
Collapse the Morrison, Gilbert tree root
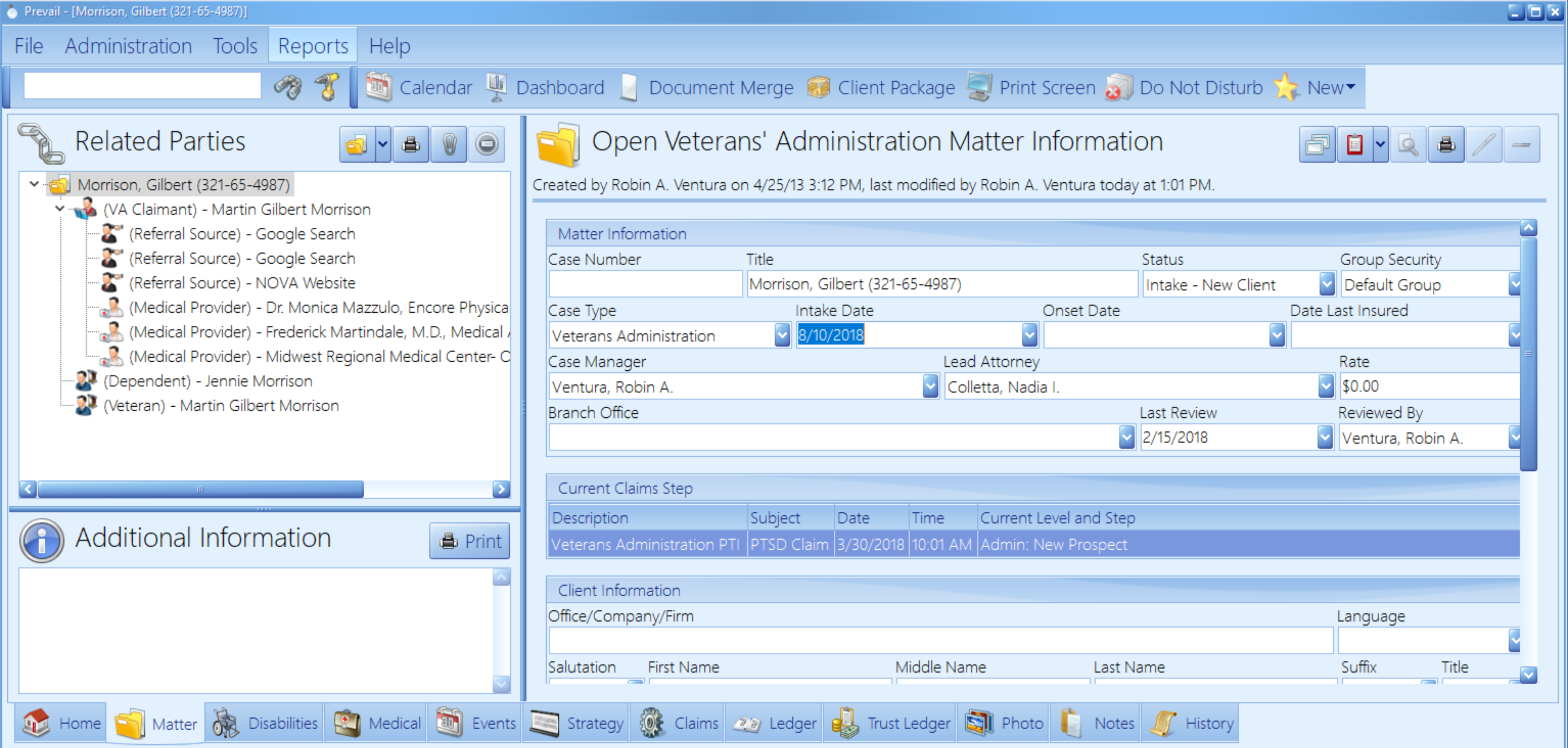tap(35, 184)
